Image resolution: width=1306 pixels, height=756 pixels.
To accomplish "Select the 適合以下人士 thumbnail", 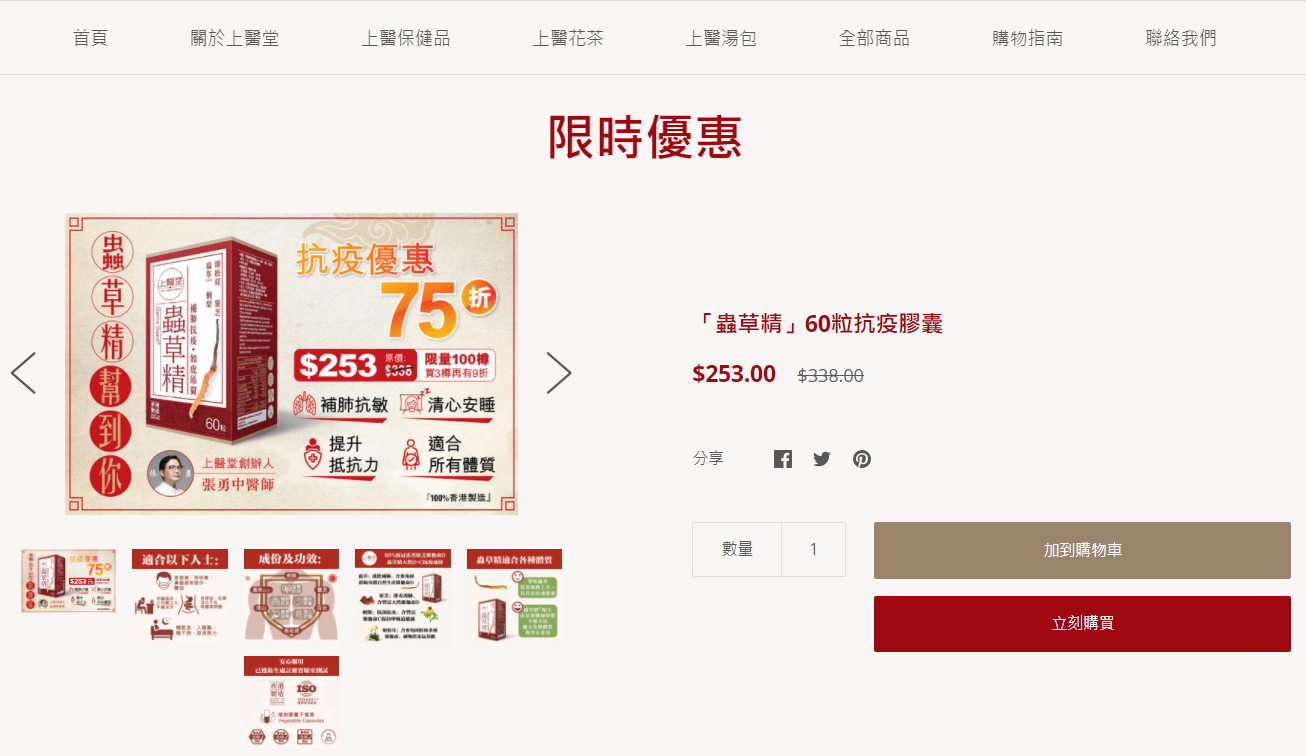I will tap(180, 595).
